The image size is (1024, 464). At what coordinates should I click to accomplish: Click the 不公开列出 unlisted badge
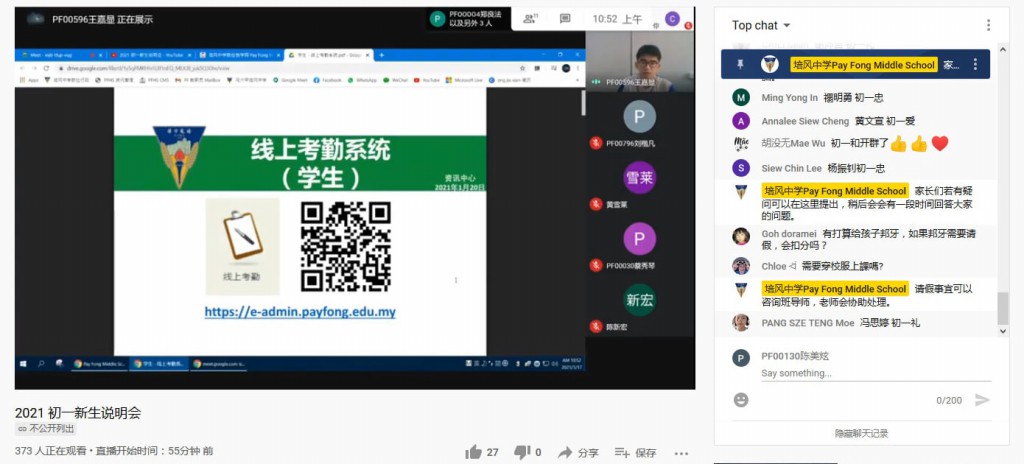pos(46,429)
